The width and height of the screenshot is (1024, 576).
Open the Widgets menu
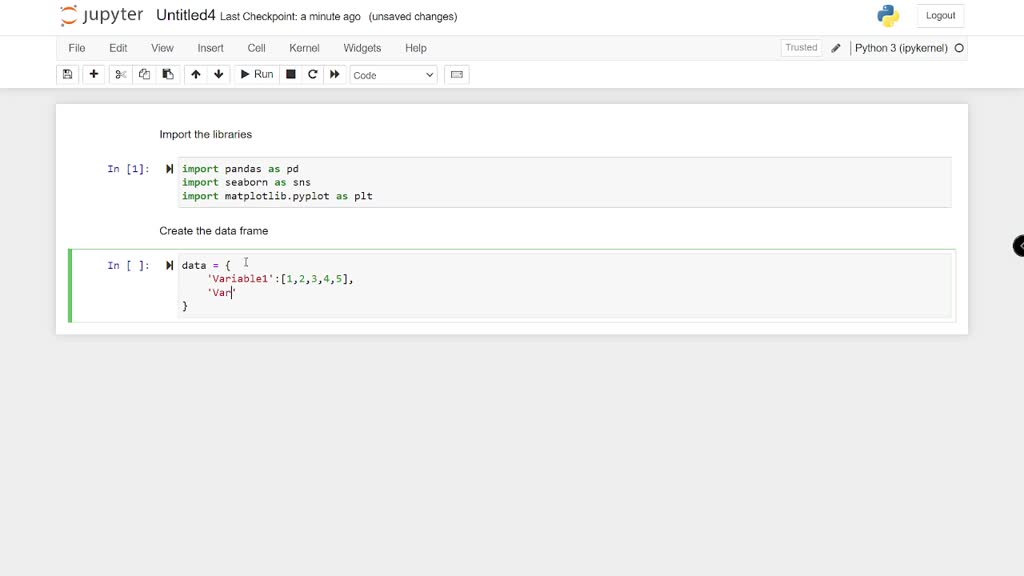(x=362, y=48)
